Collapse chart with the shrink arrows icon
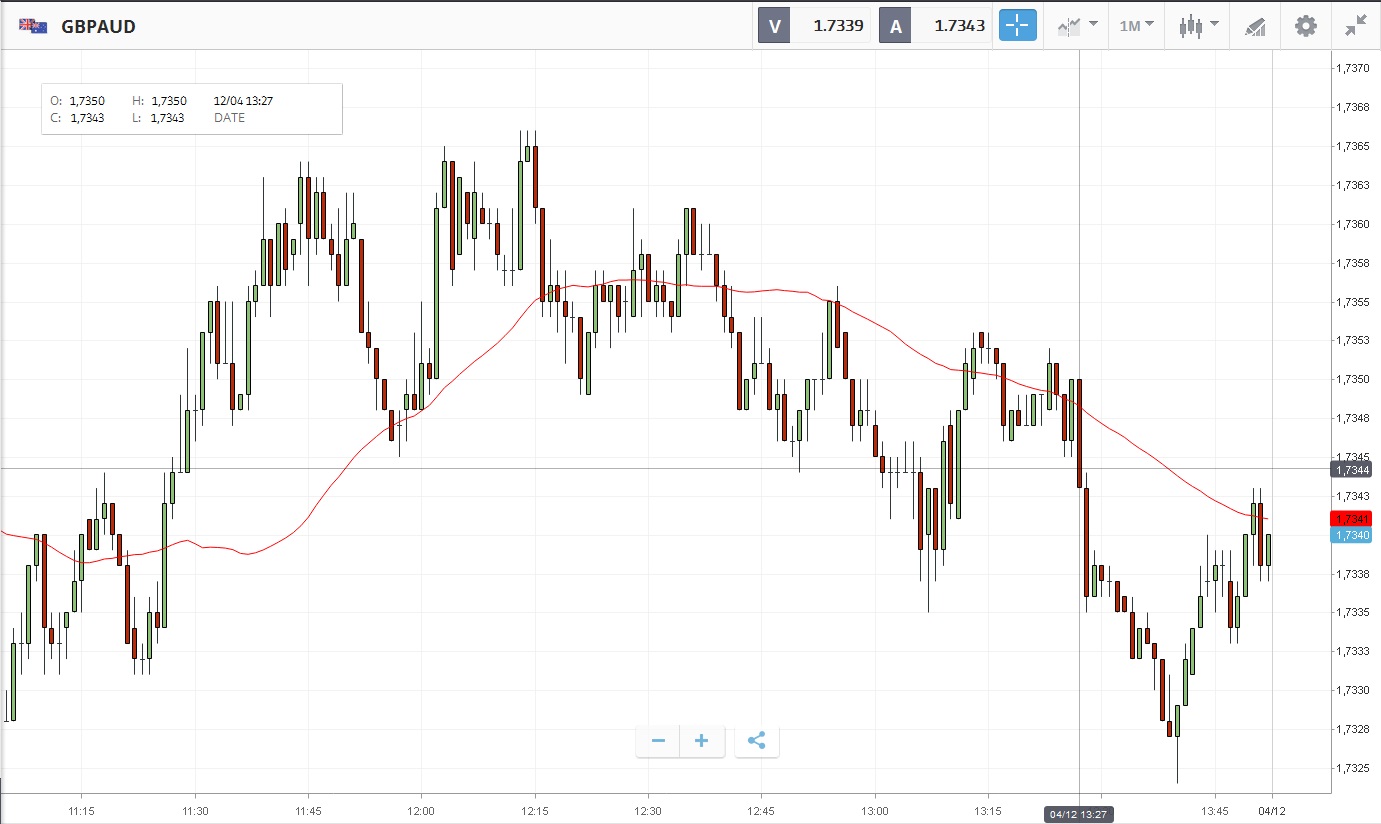The image size is (1381, 824). tap(1355, 26)
